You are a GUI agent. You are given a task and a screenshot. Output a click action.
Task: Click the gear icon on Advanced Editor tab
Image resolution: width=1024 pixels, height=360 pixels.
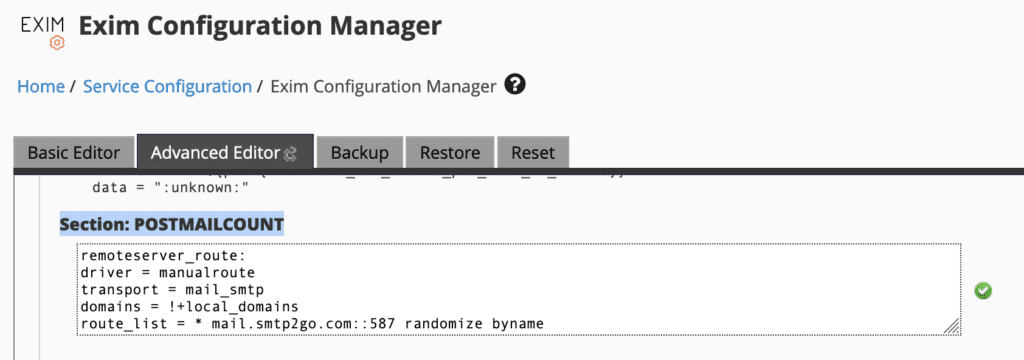pyautogui.click(x=291, y=154)
